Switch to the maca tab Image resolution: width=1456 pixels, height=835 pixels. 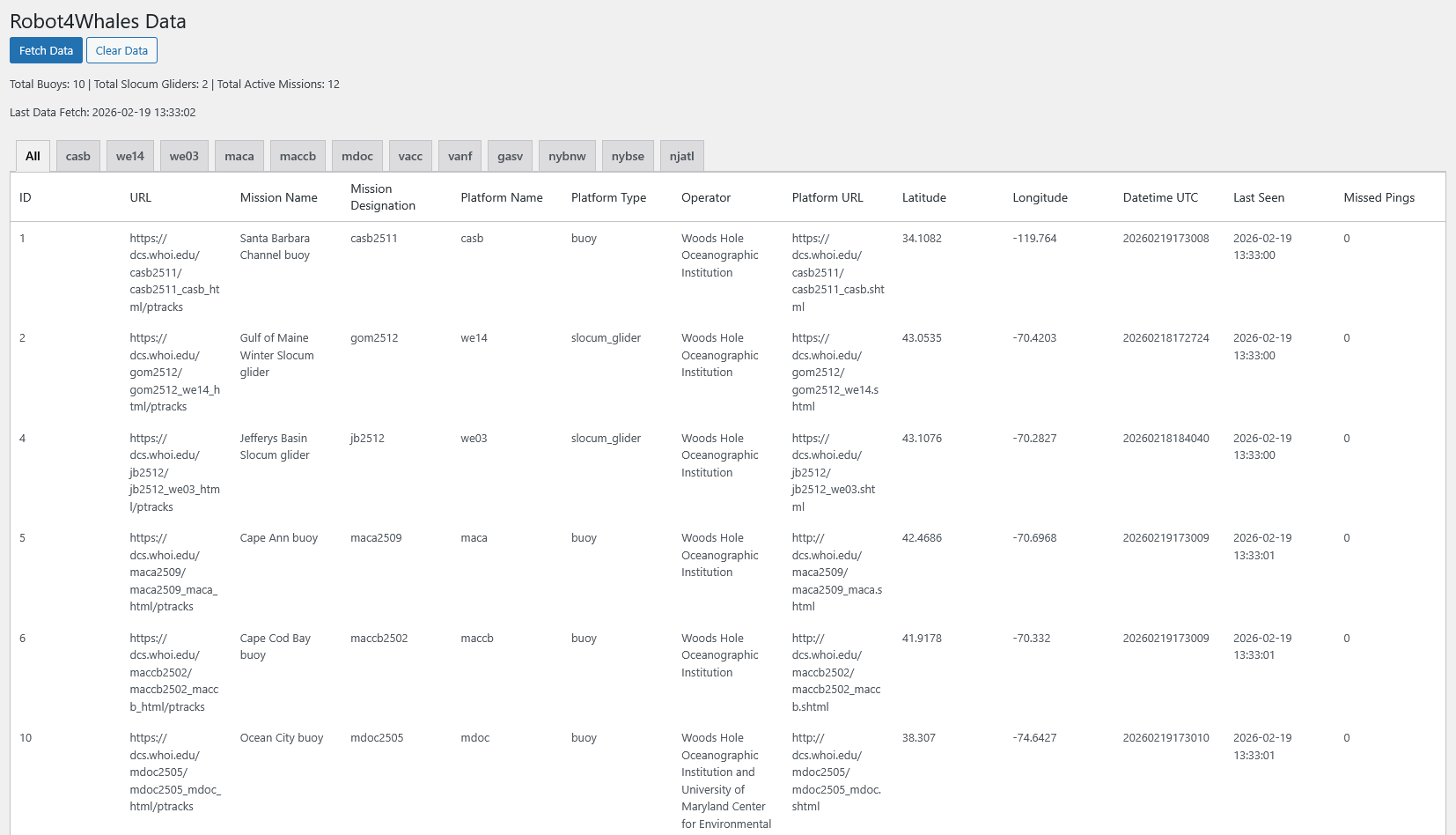coord(239,155)
